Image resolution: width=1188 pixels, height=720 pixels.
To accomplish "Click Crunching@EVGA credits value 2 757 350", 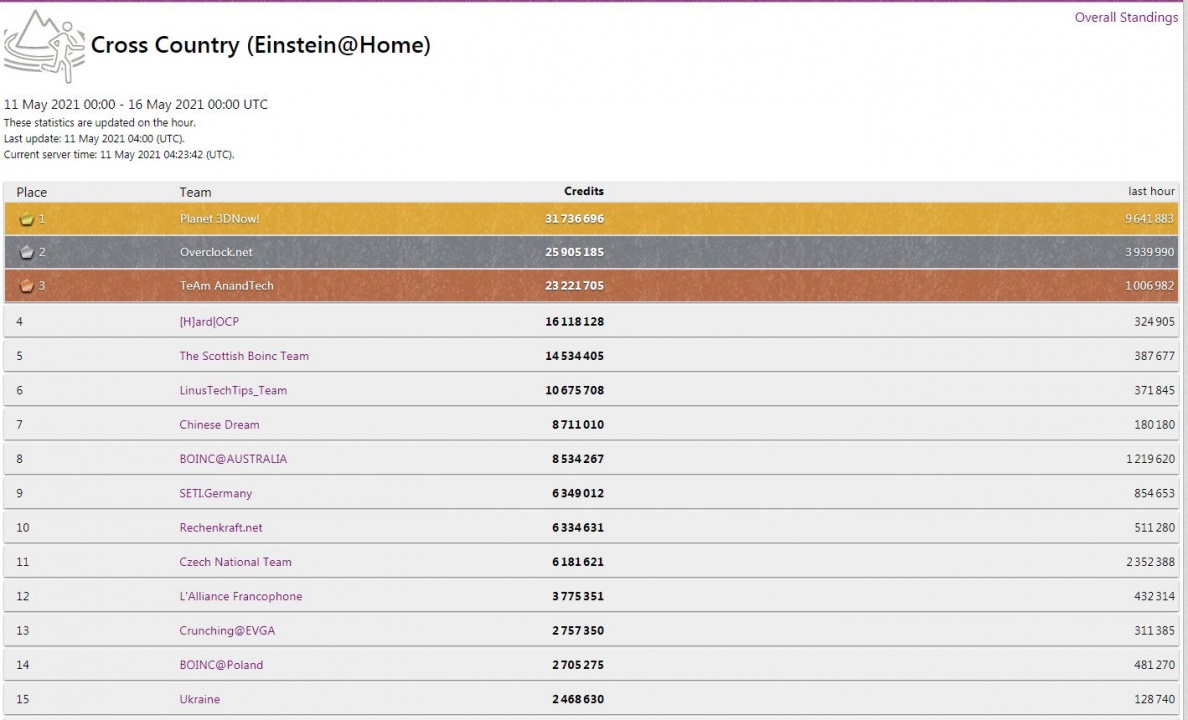I will tap(578, 631).
